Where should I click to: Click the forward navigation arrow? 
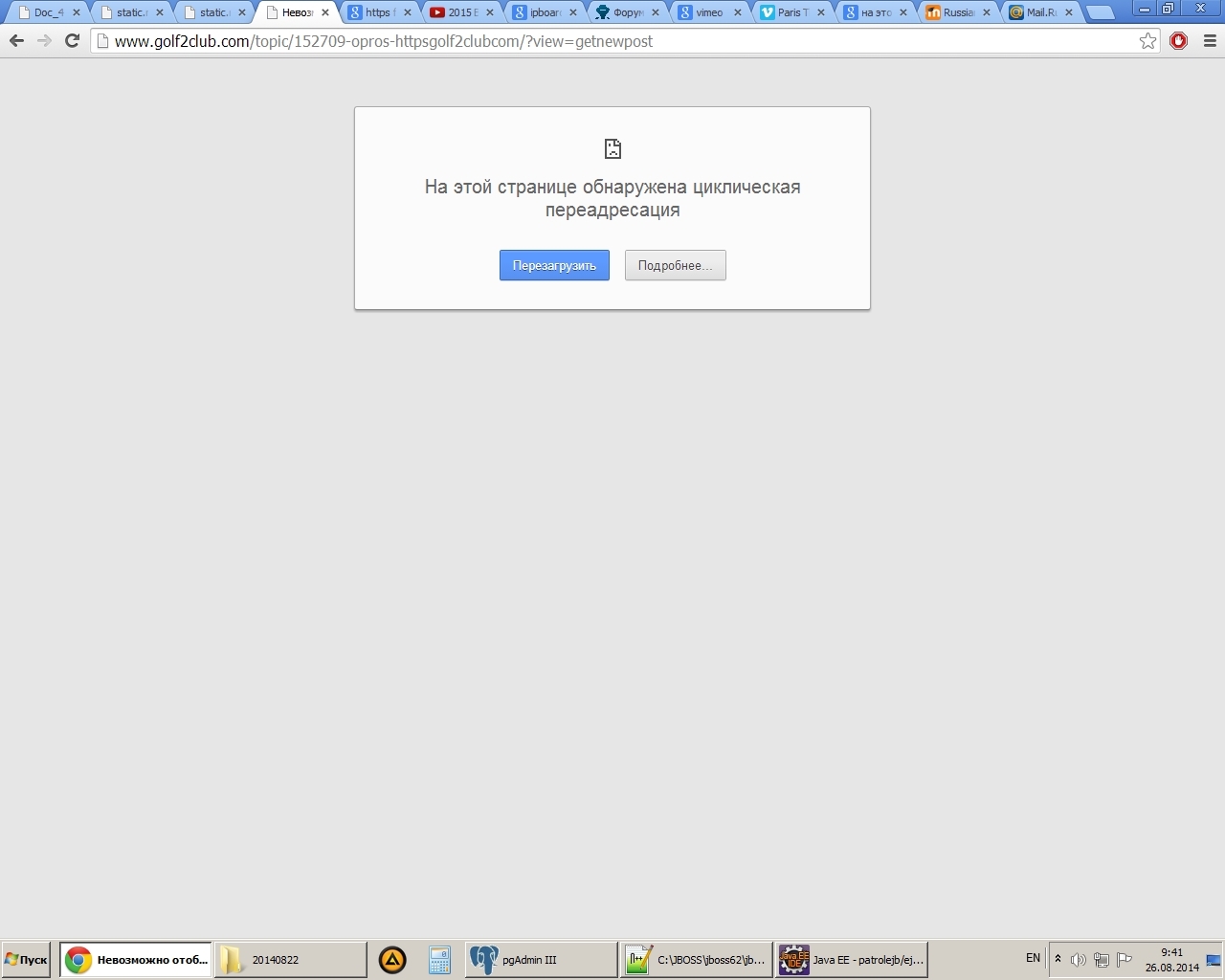point(44,41)
